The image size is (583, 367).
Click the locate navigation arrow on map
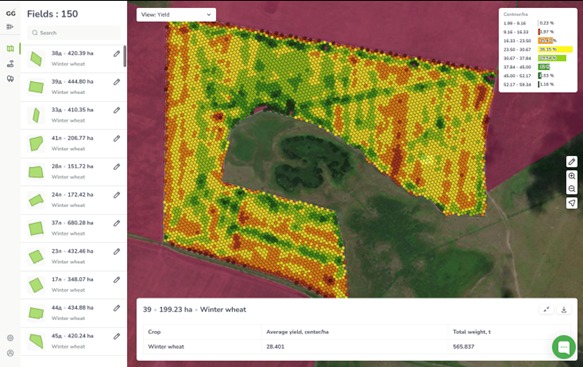point(571,203)
